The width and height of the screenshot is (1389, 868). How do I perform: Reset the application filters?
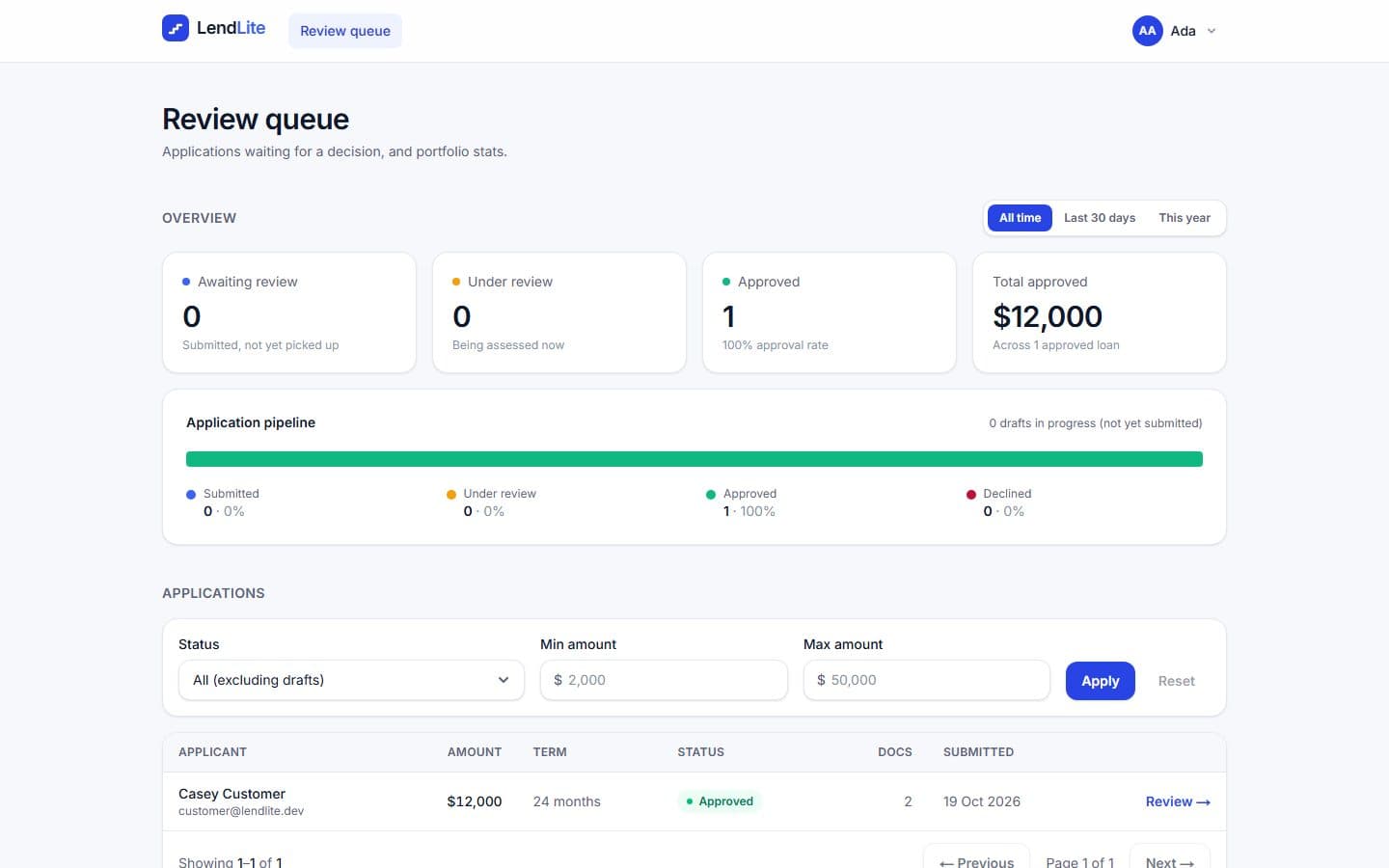point(1176,681)
